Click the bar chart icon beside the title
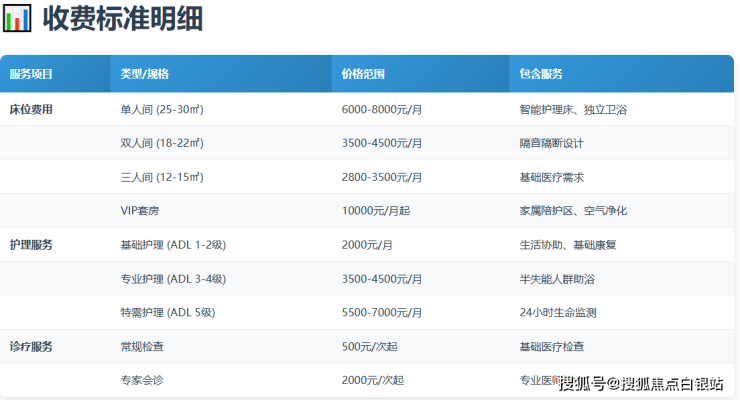Image resolution: width=740 pixels, height=400 pixels. 17,18
